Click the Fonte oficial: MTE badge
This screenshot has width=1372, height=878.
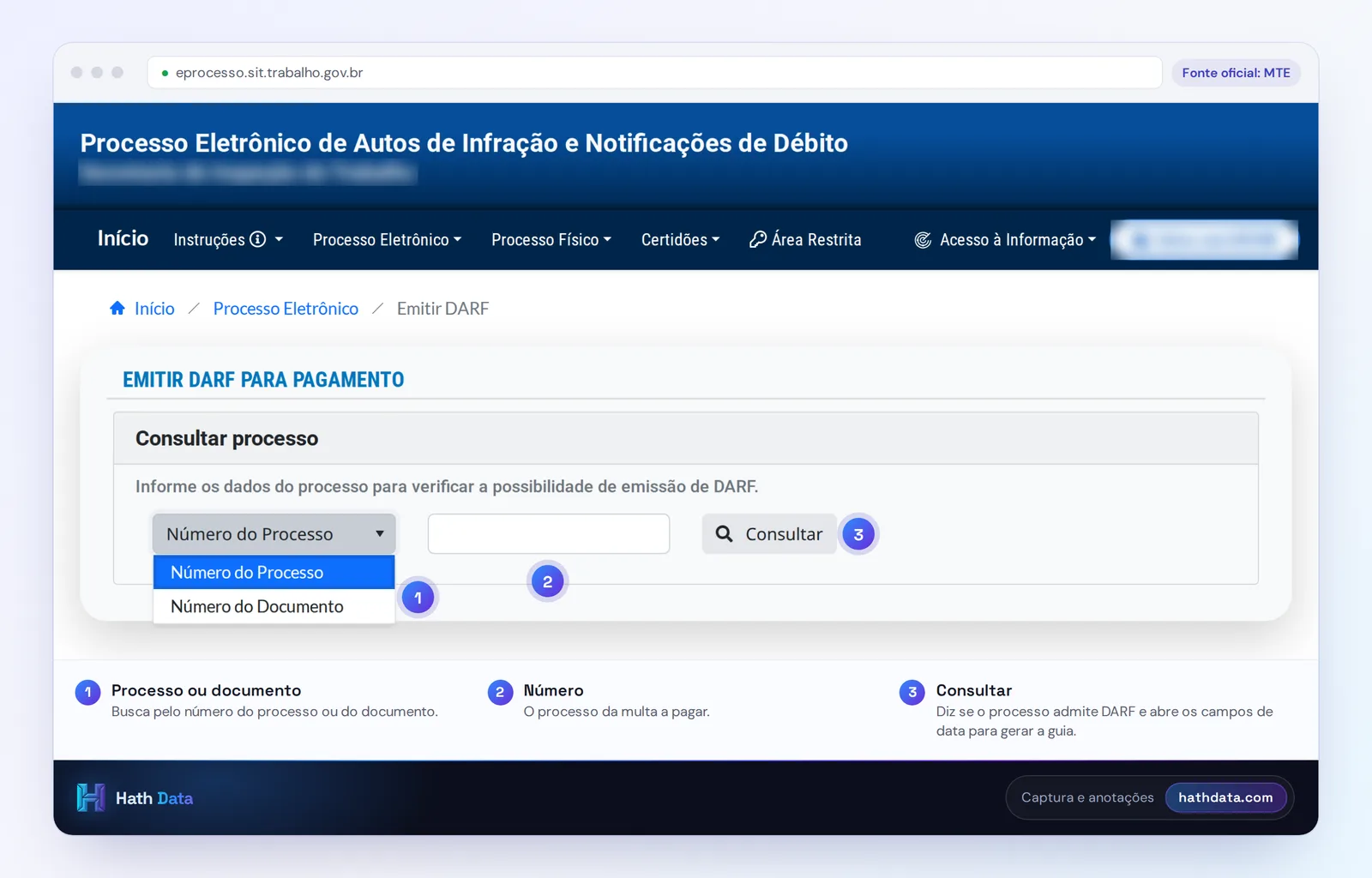pos(1236,73)
